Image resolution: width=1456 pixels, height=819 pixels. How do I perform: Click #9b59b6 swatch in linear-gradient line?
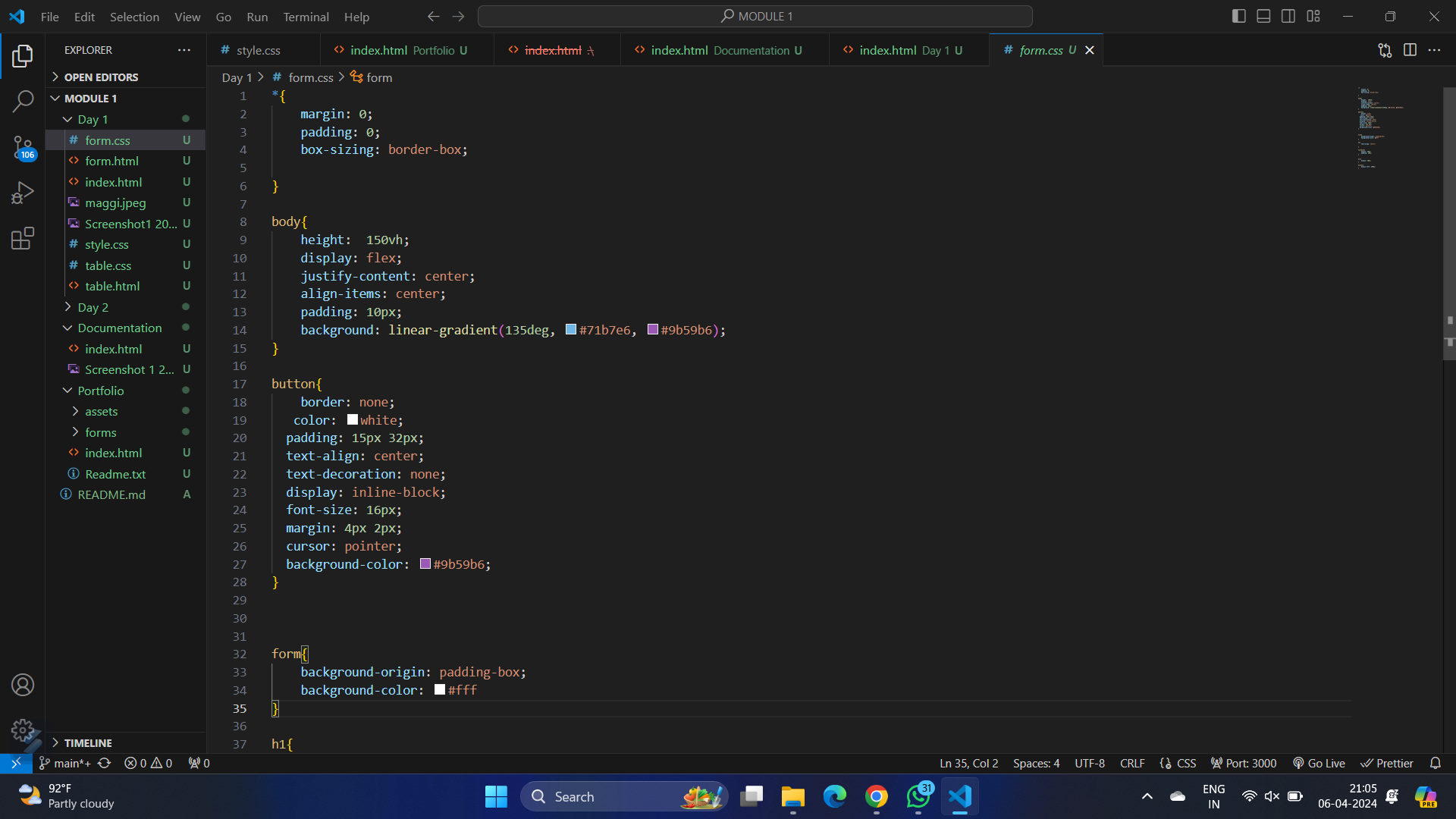pyautogui.click(x=653, y=330)
